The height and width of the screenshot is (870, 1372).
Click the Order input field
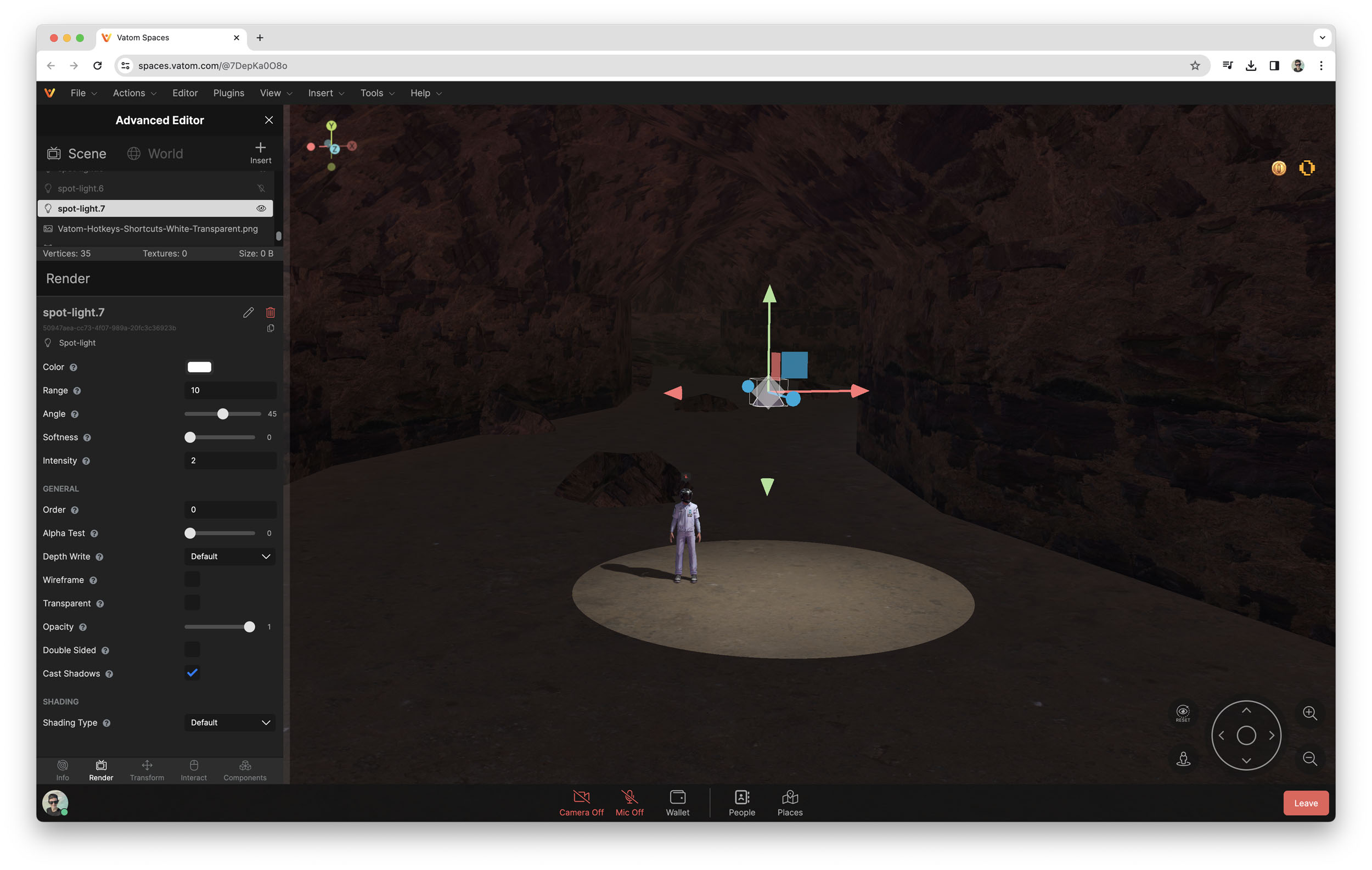(x=230, y=510)
